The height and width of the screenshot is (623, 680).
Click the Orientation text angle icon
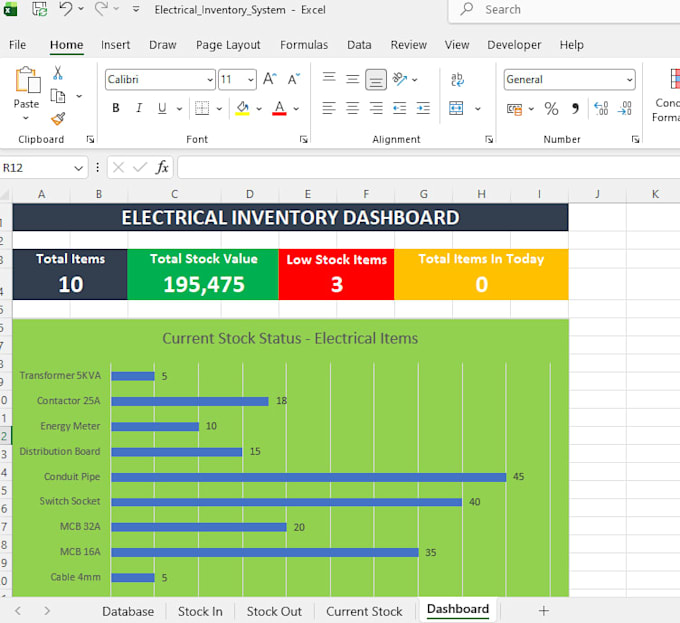point(399,79)
